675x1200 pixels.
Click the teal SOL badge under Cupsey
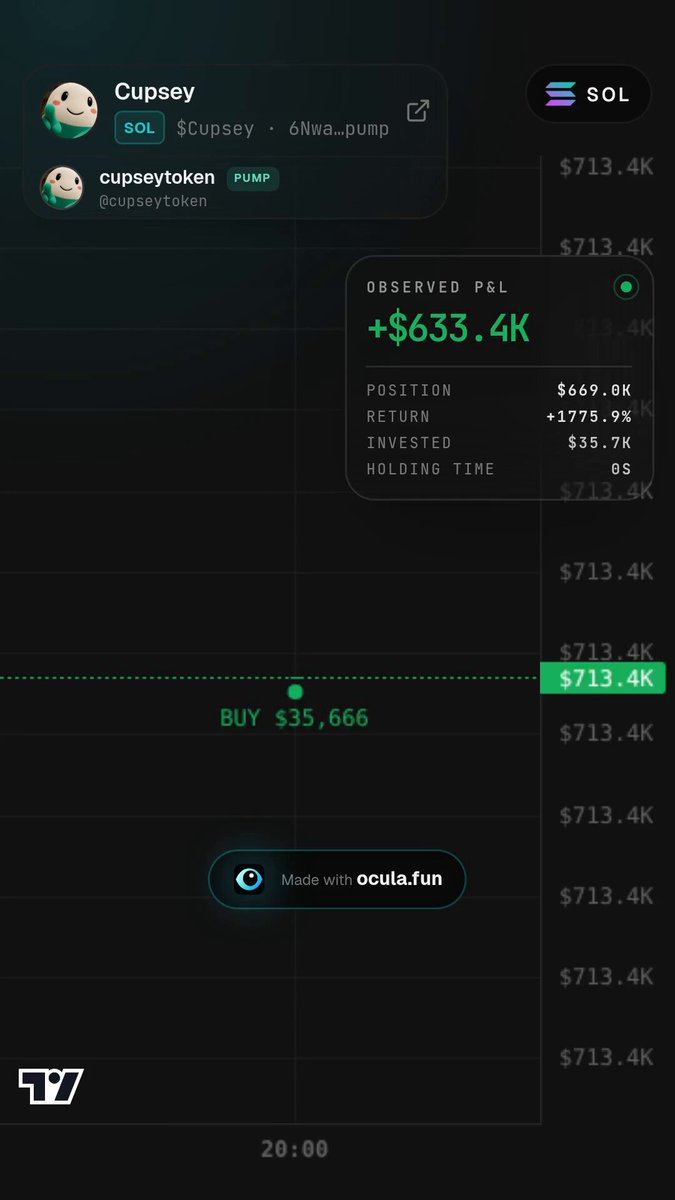coord(139,128)
